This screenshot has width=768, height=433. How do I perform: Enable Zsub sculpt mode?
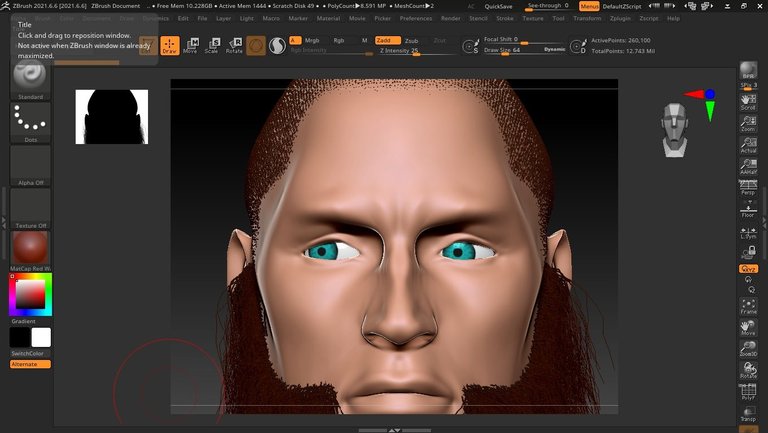pyautogui.click(x=411, y=41)
